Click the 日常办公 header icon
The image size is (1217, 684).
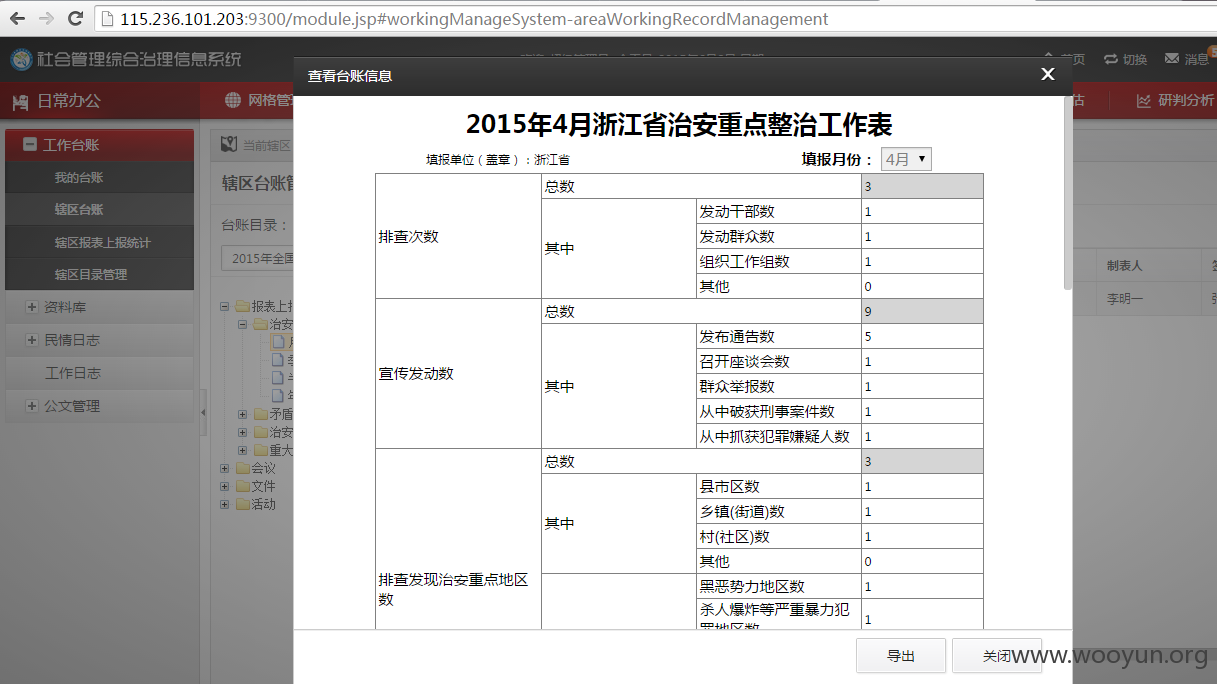pyautogui.click(x=21, y=101)
